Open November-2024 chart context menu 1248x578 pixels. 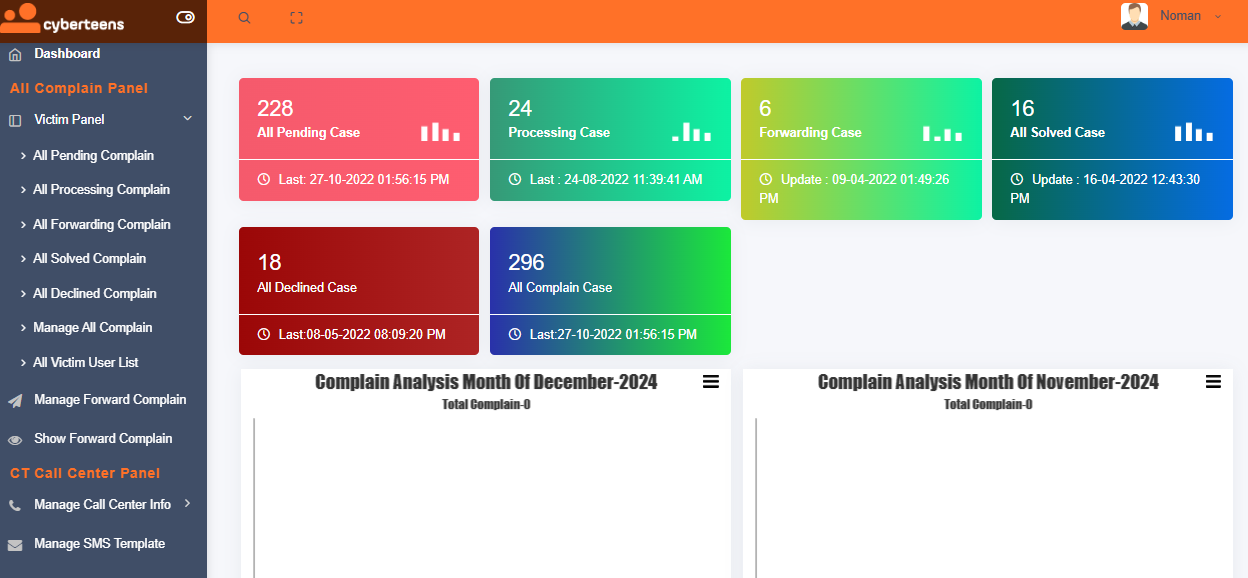tap(1213, 382)
